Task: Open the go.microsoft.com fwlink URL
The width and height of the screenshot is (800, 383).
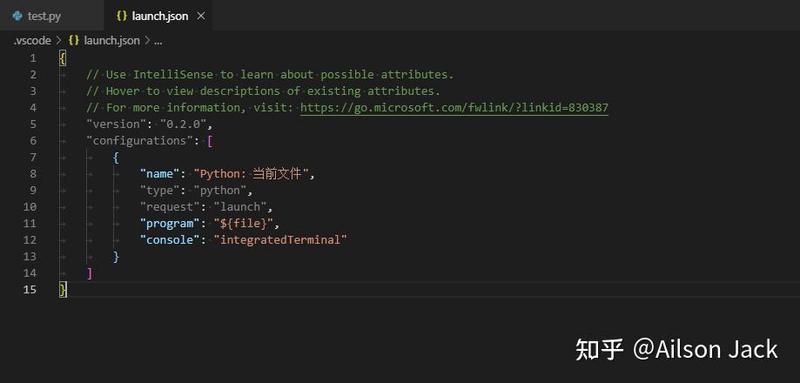Action: (454, 108)
